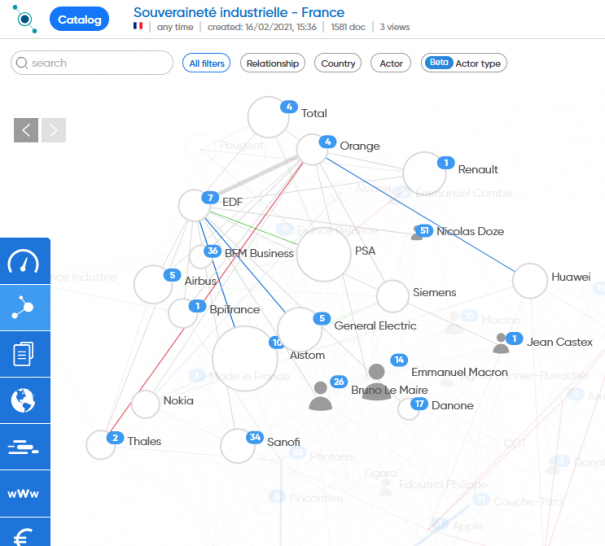Click the Emmanuel Macron person icon
Screen dimensions: 605x546
tap(377, 382)
